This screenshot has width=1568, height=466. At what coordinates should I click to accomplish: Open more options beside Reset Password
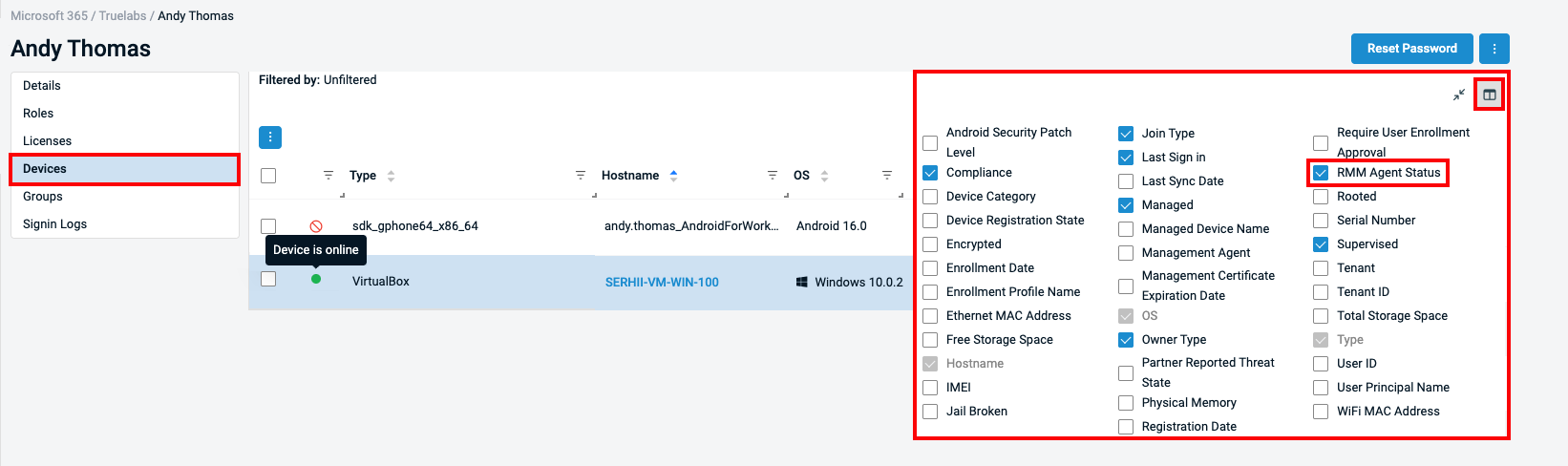[x=1494, y=49]
